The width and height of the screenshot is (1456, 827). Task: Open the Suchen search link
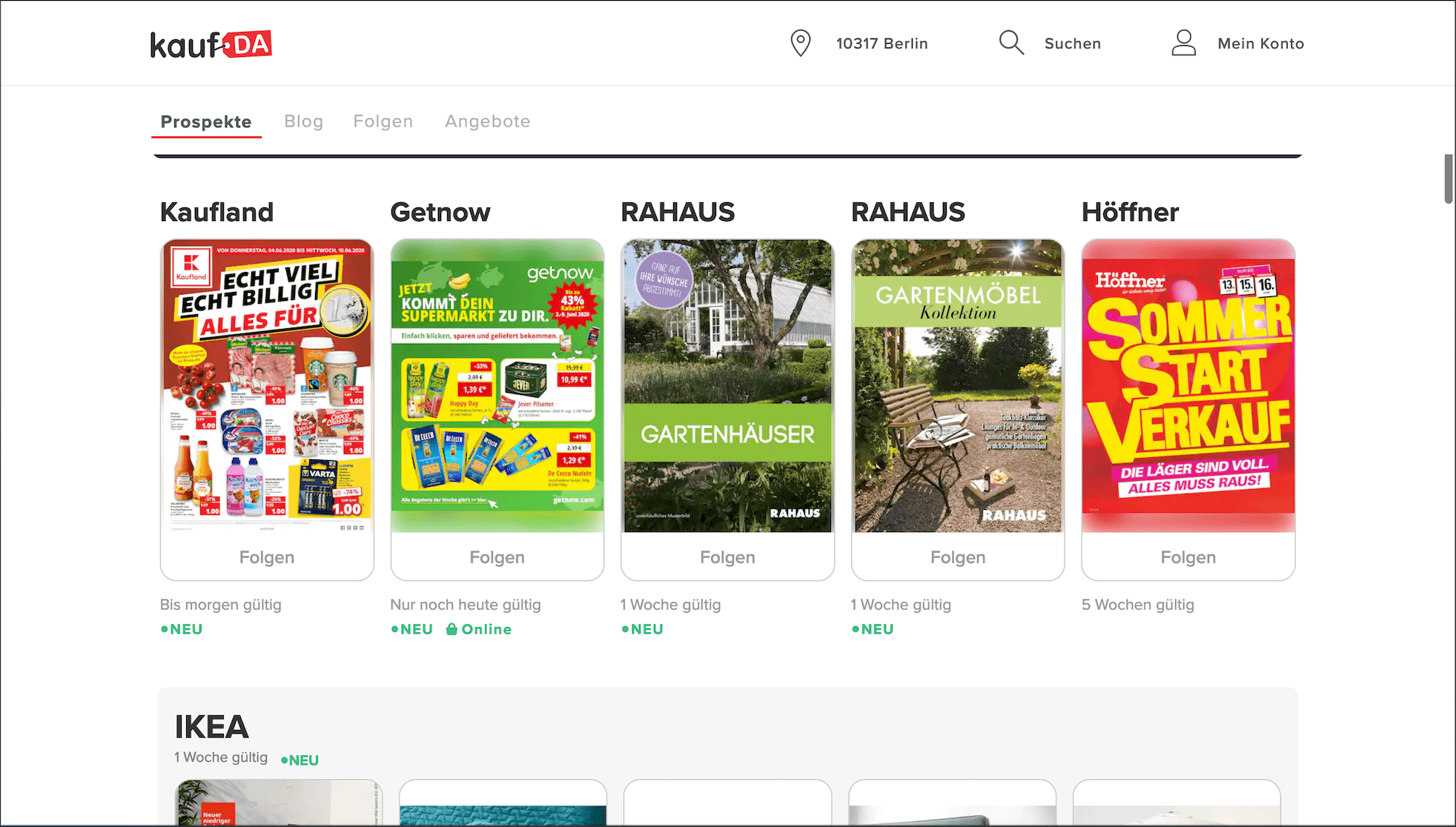click(1073, 44)
